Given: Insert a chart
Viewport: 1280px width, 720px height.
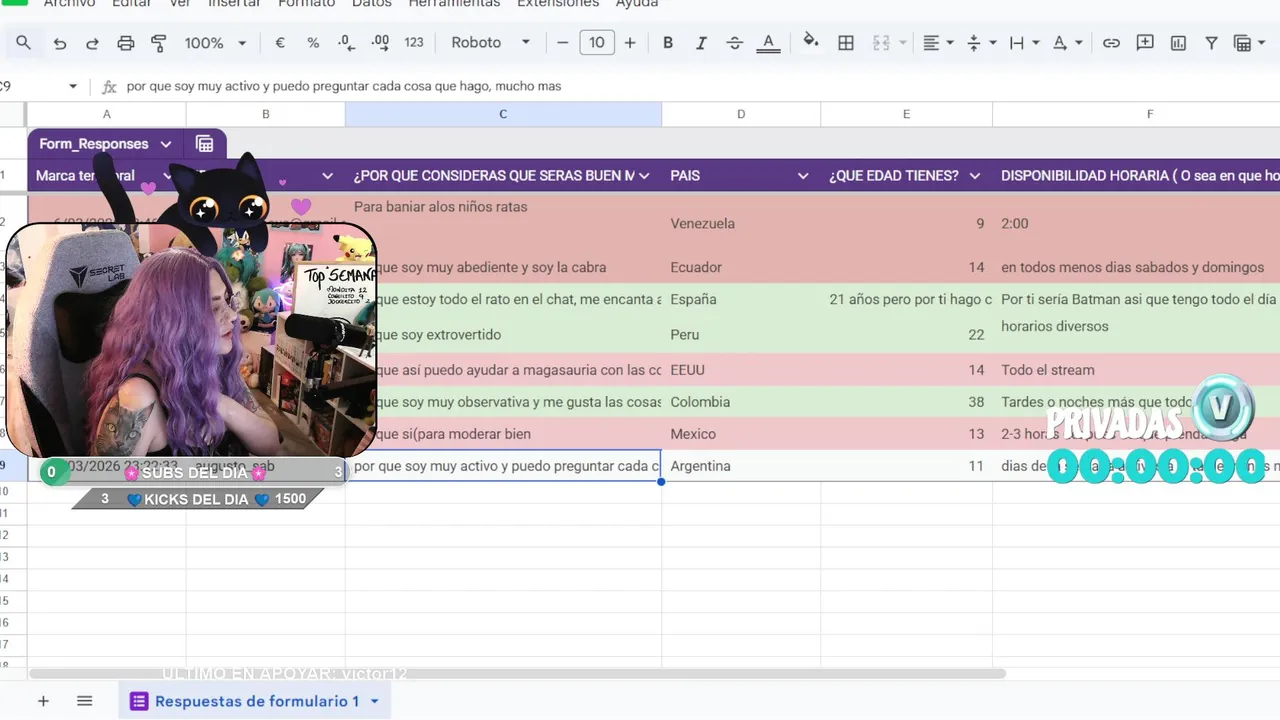Looking at the screenshot, I should coord(1178,43).
